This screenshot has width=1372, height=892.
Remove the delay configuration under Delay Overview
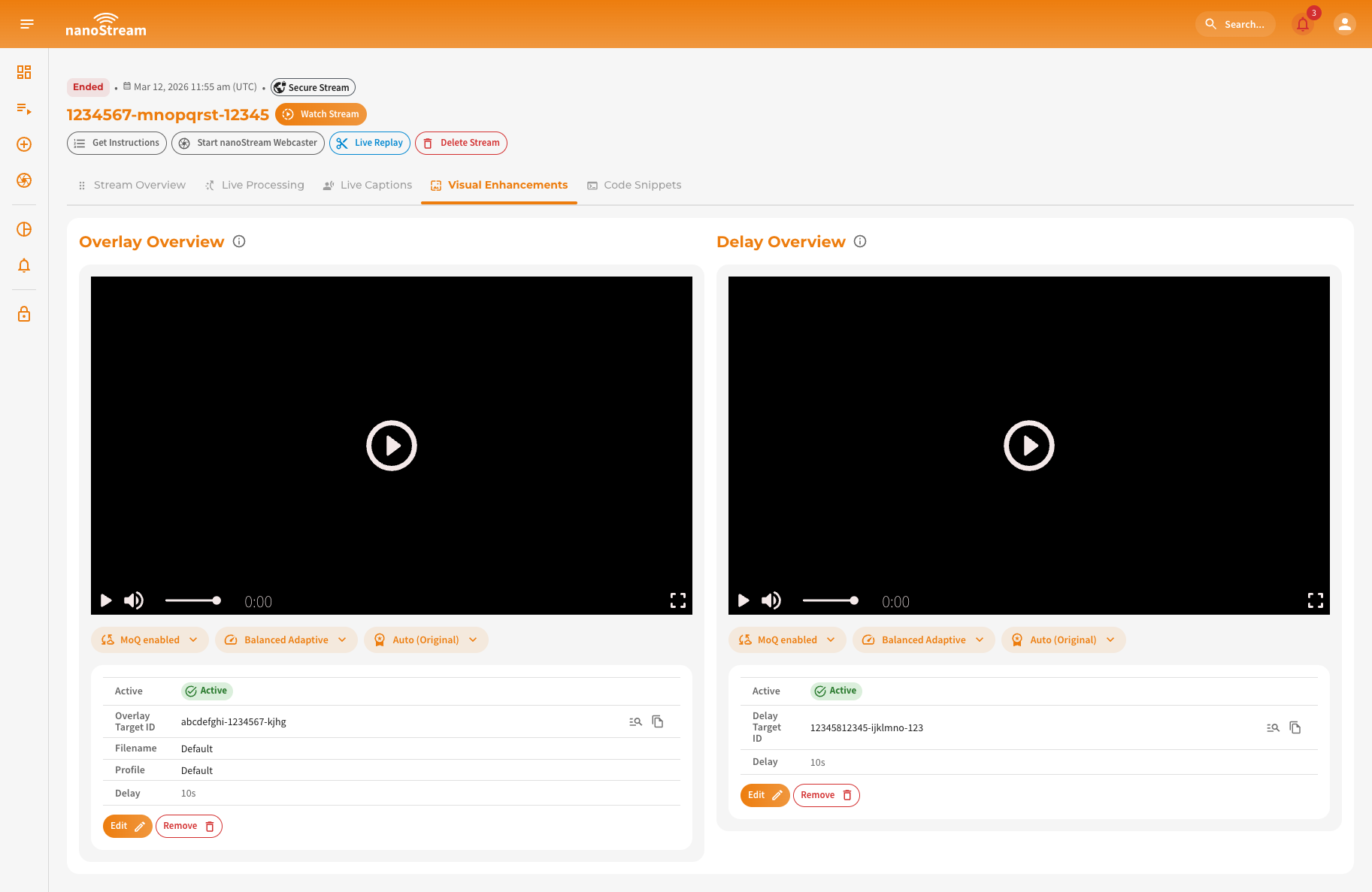826,795
